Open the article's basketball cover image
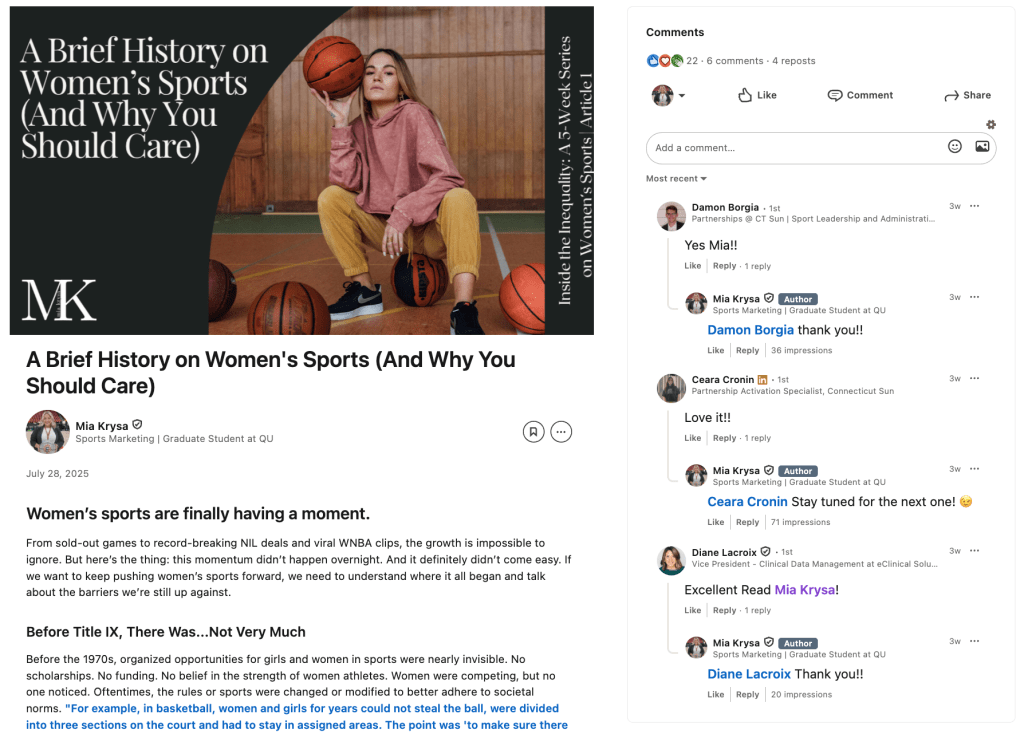The width and height of the screenshot is (1024, 734). [302, 170]
